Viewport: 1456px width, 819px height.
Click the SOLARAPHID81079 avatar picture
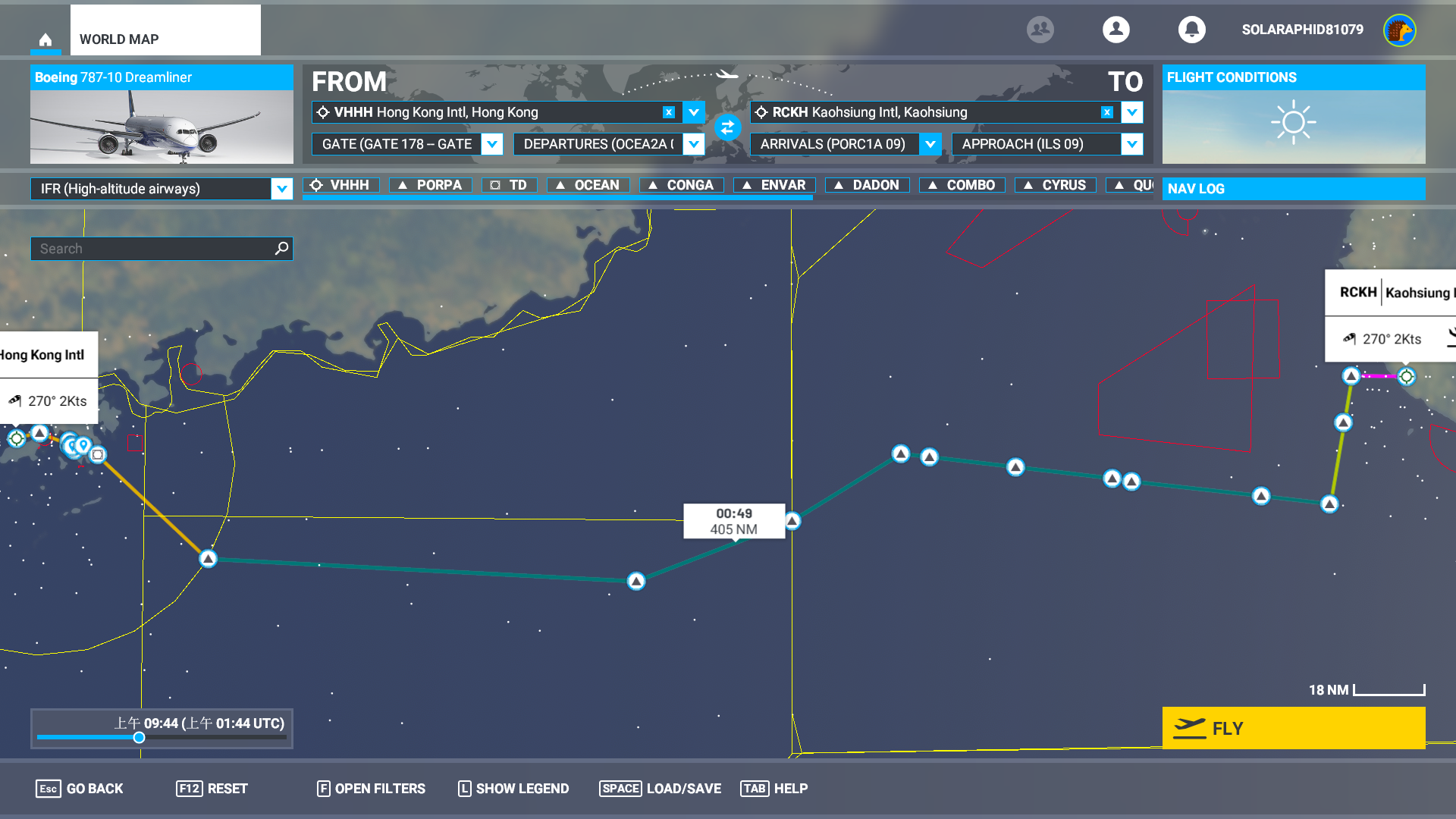point(1399,30)
